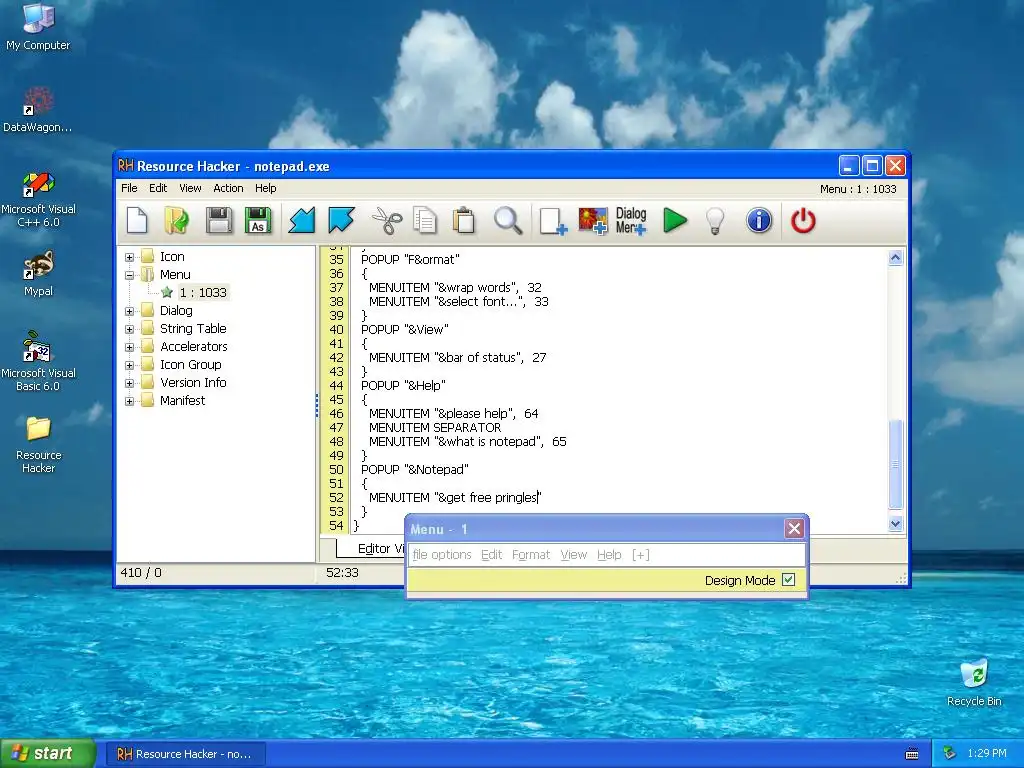Click the editor vertical scrollbar thumb

pos(895,464)
